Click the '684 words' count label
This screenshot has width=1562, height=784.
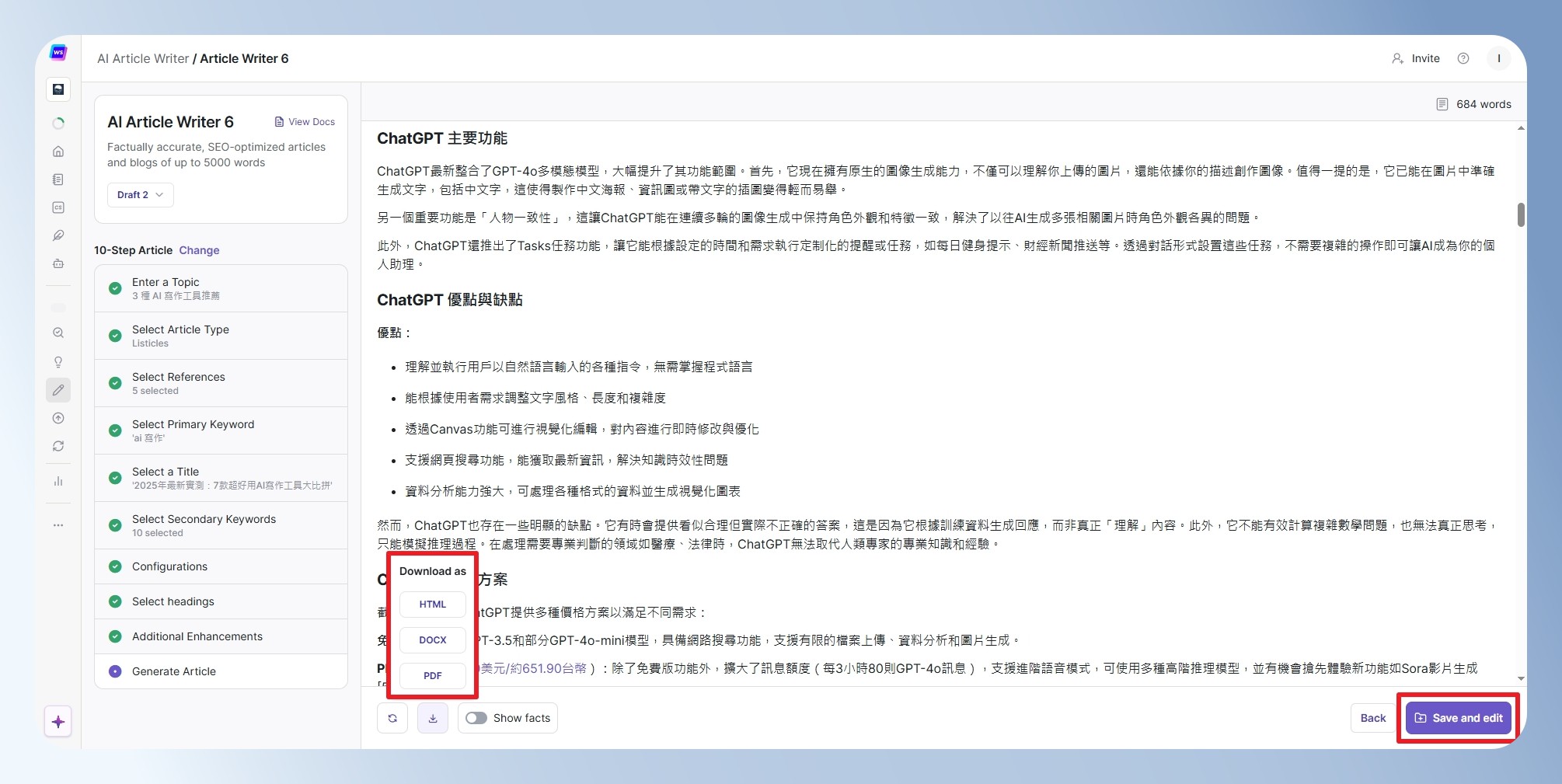1484,104
